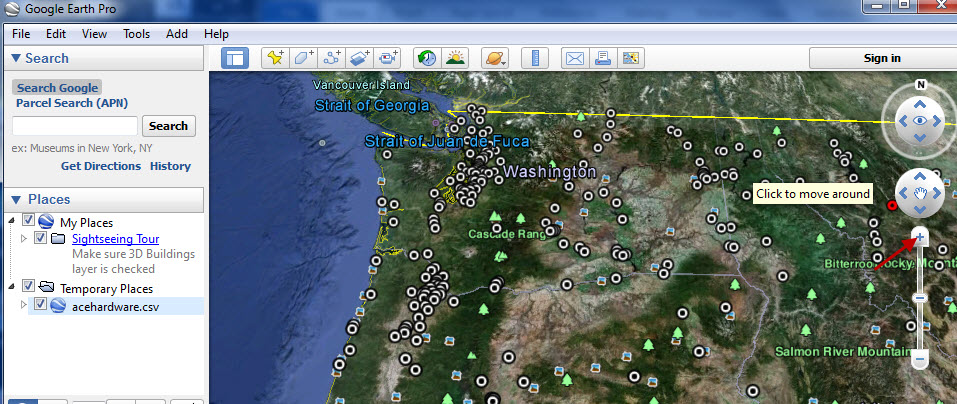The height and width of the screenshot is (404, 957).
Task: Click the Sign in button
Action: coord(882,59)
